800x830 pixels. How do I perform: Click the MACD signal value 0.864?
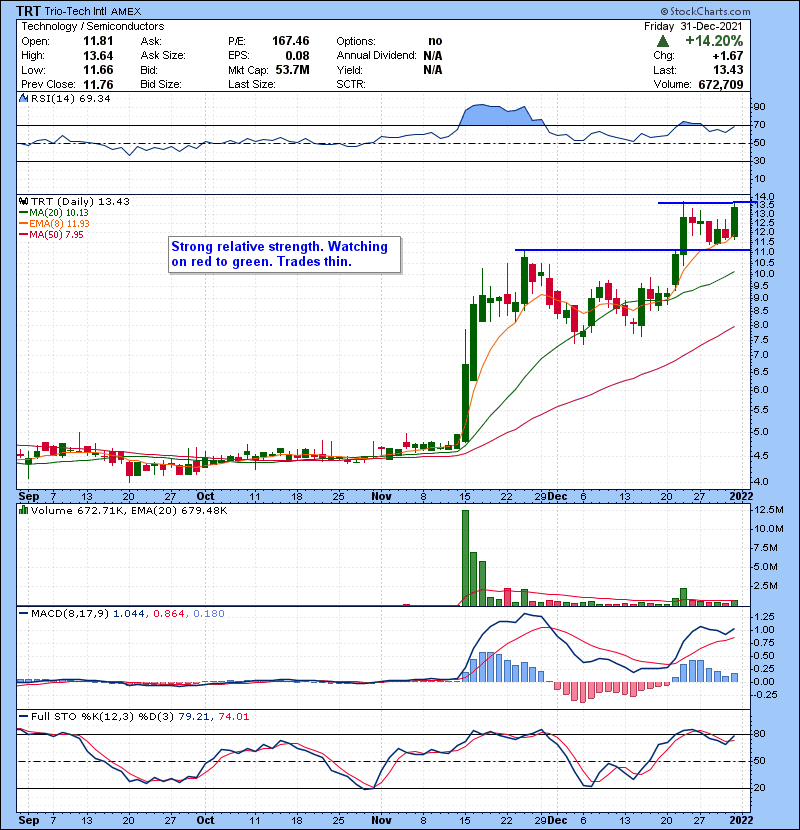[x=169, y=614]
